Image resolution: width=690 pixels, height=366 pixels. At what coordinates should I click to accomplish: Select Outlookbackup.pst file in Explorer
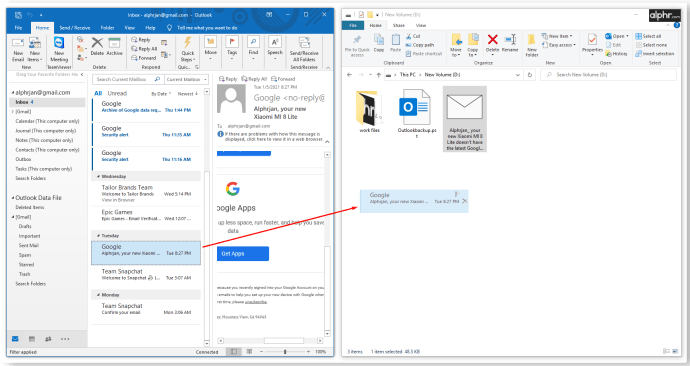(417, 113)
